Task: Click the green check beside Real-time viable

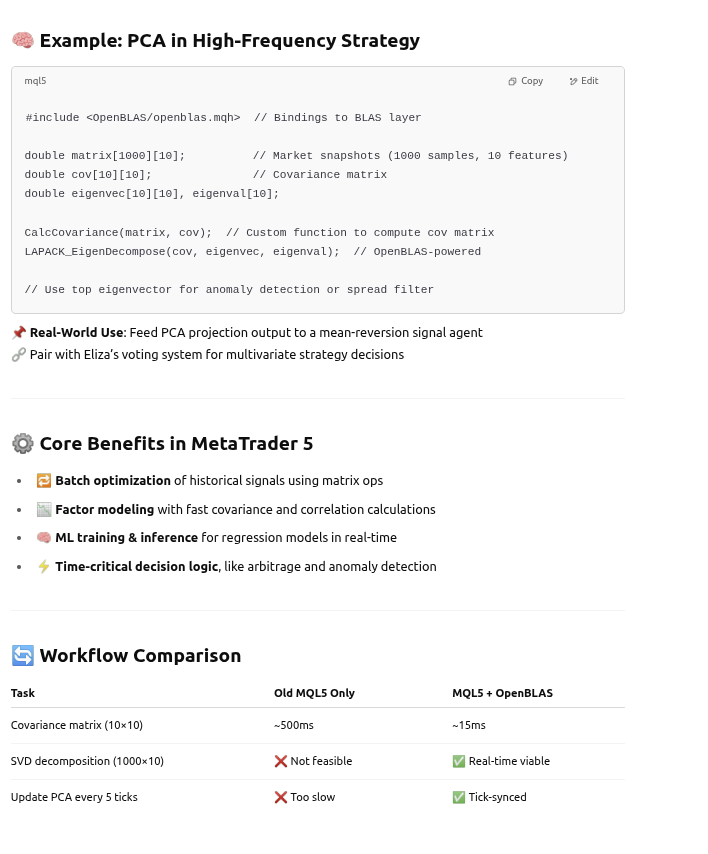Action: (x=459, y=761)
